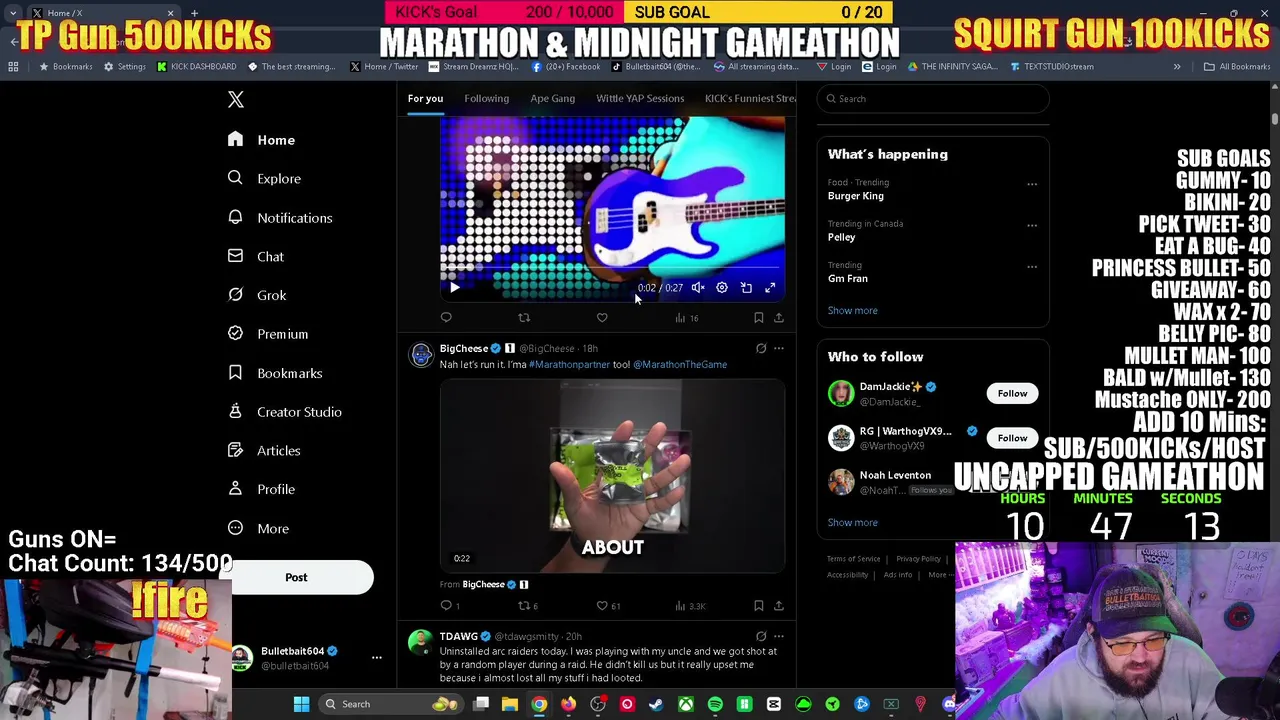The width and height of the screenshot is (1280, 720).
Task: Click the Articles sidebar icon
Action: (x=235, y=450)
